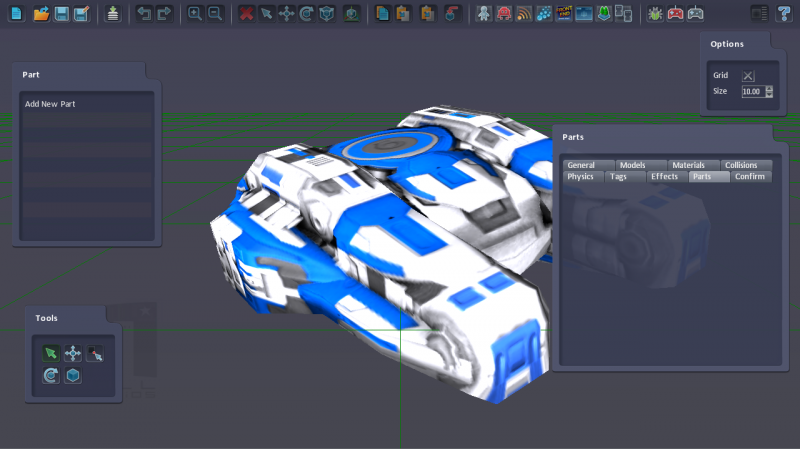Image resolution: width=800 pixels, height=449 pixels.
Task: Click the new file icon in toolbar
Action: tap(17, 14)
